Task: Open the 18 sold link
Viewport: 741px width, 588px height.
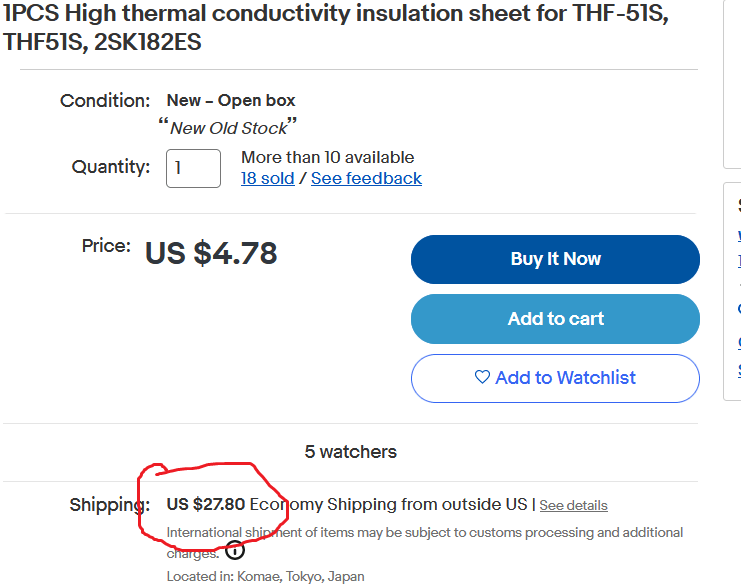Action: click(x=267, y=179)
